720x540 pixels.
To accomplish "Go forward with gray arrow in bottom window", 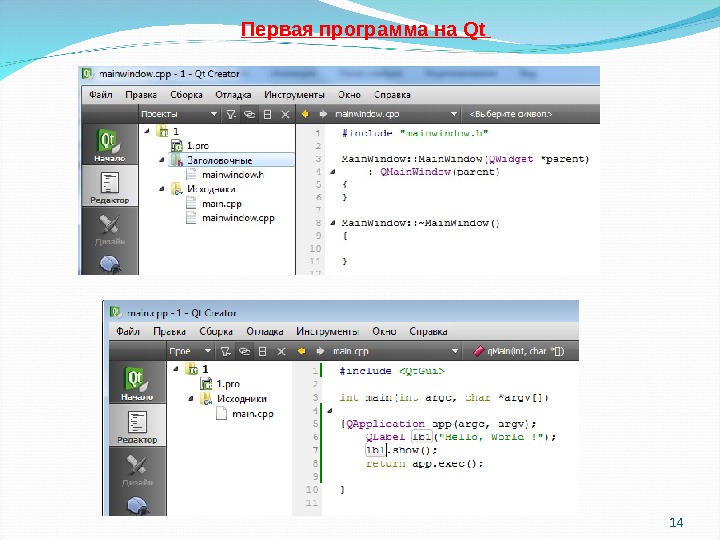I will pyautogui.click(x=320, y=351).
